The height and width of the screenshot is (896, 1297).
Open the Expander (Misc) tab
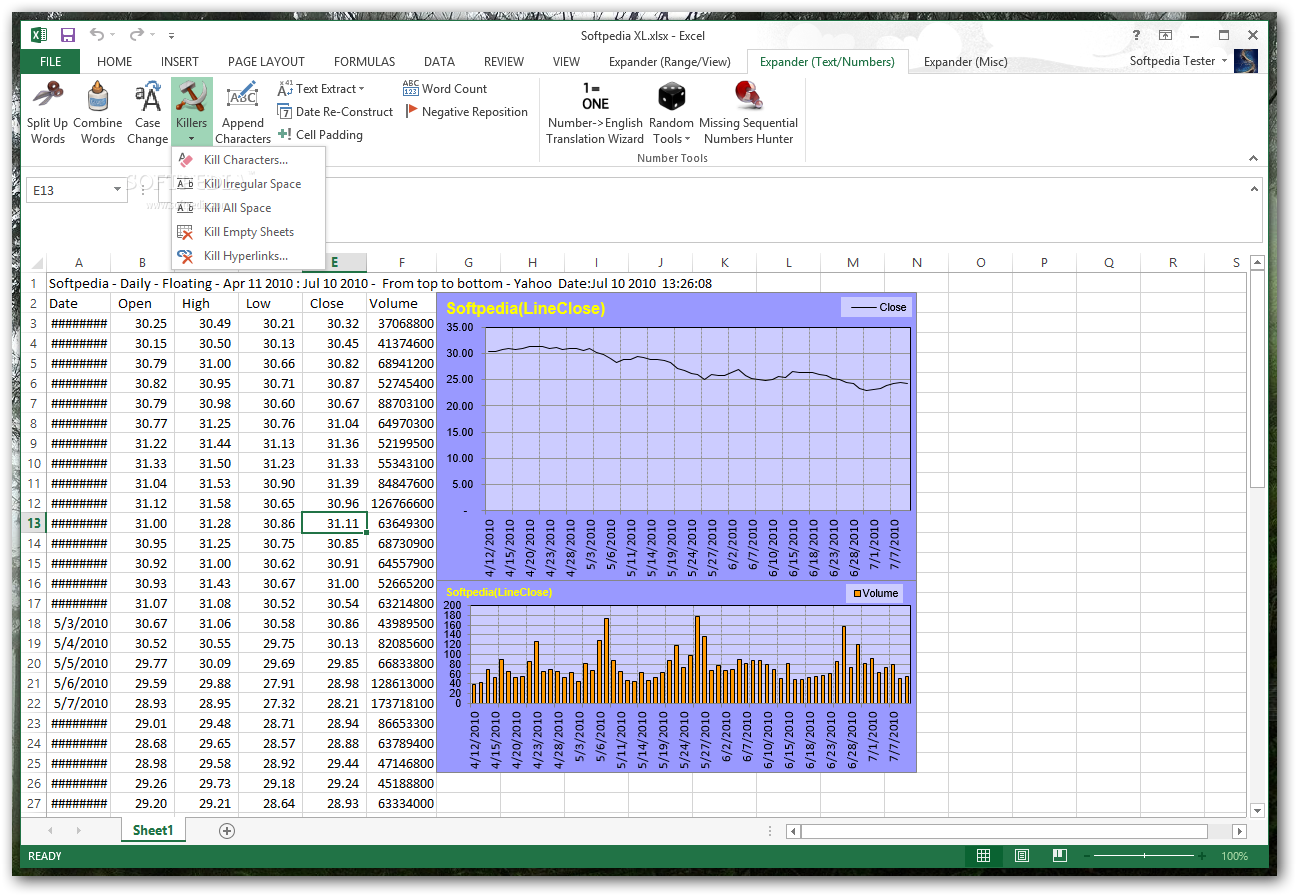point(965,61)
